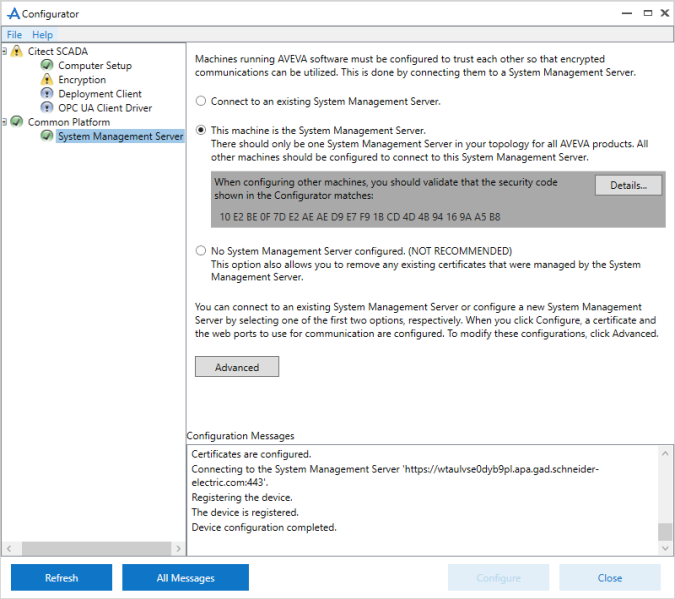Viewport: 675px width, 599px height.
Task: Open the Help menu
Action: (x=42, y=35)
